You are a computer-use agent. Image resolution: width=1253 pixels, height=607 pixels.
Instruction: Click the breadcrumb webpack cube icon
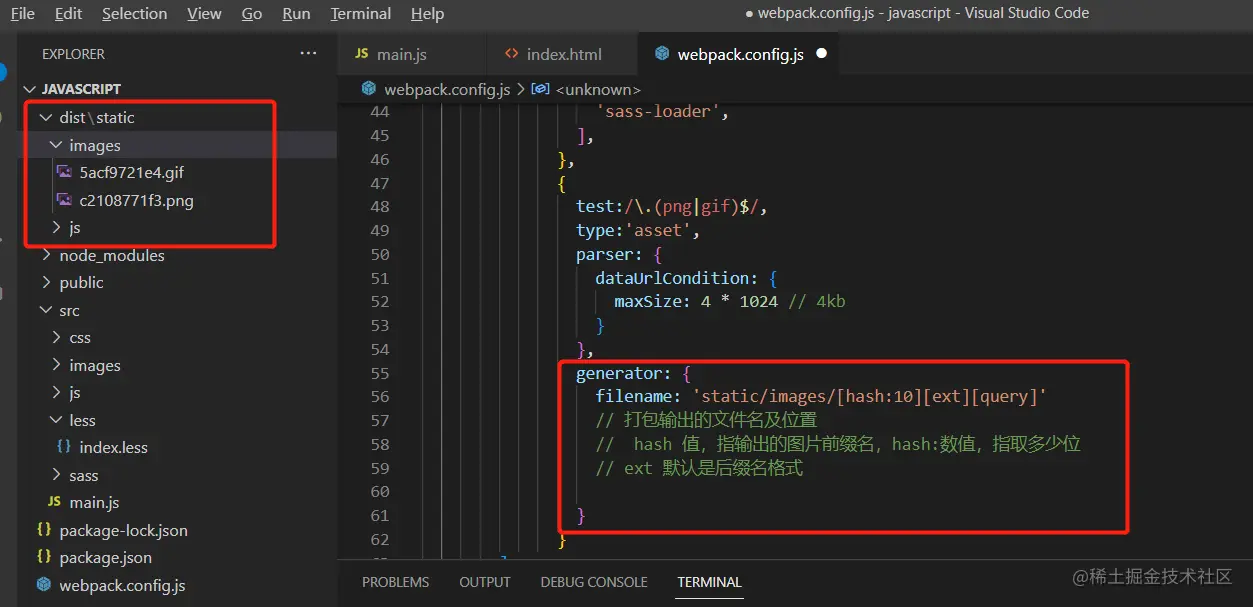(368, 89)
